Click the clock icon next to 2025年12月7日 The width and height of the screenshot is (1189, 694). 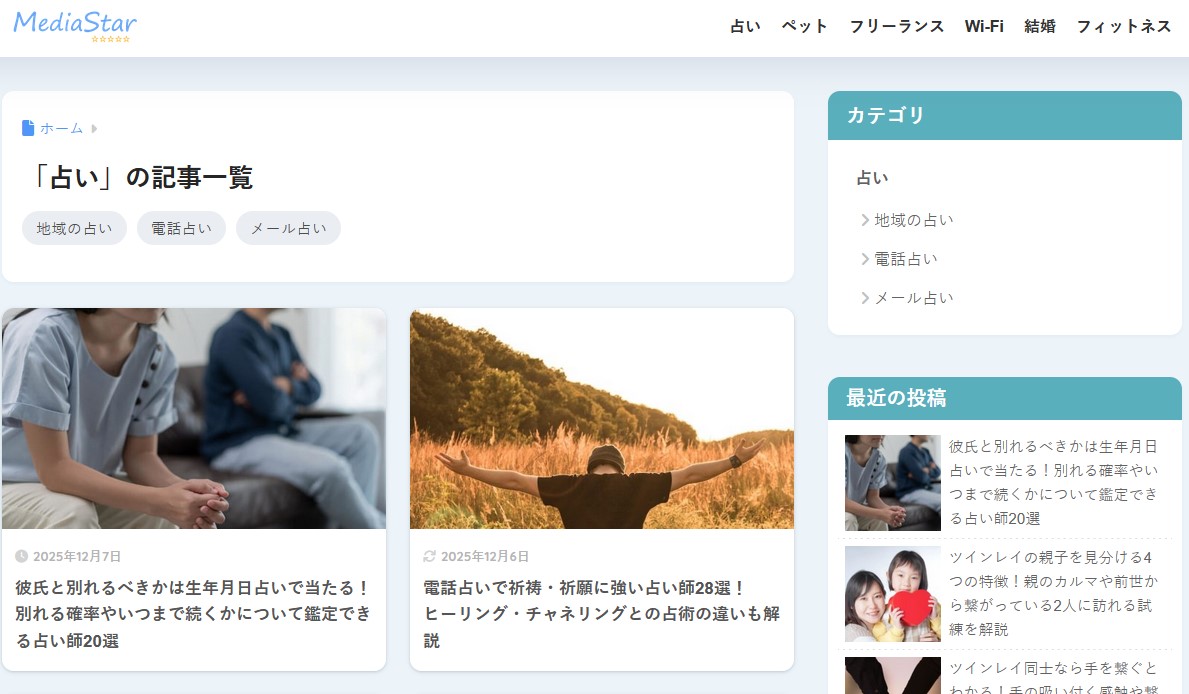(22, 556)
